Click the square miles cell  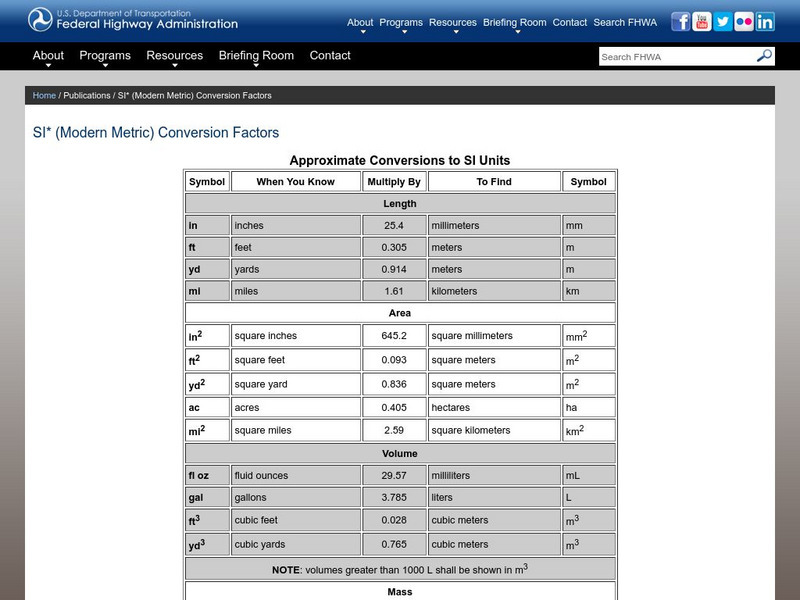coord(295,431)
